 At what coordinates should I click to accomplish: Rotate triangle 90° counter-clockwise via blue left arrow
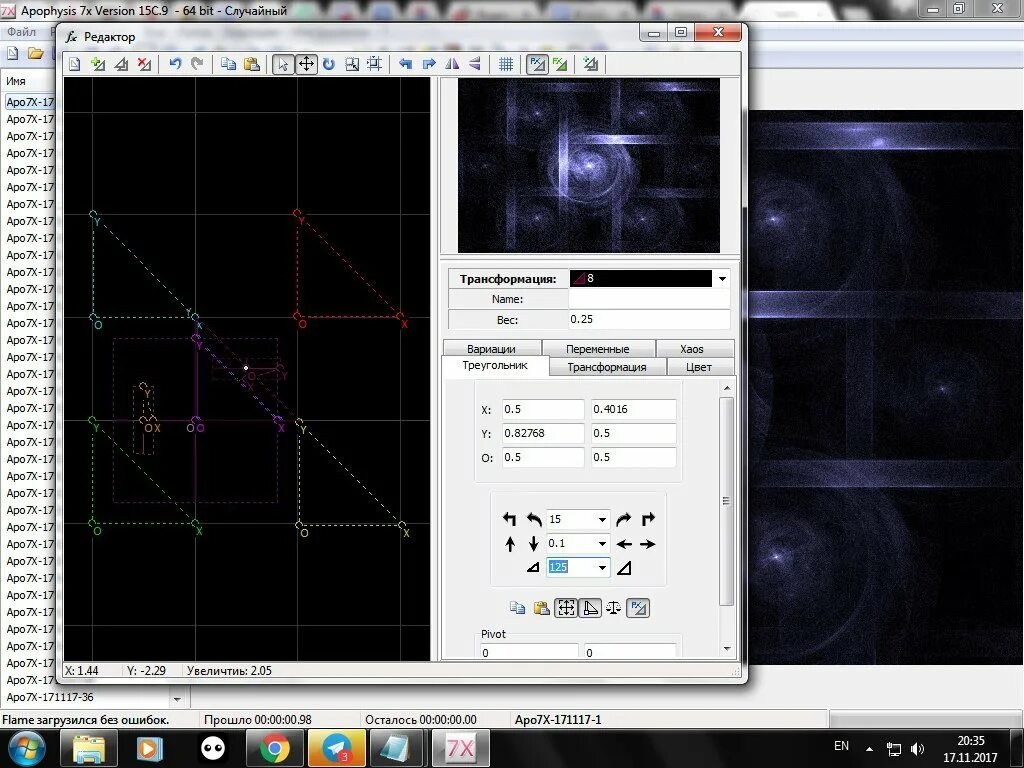pos(406,64)
